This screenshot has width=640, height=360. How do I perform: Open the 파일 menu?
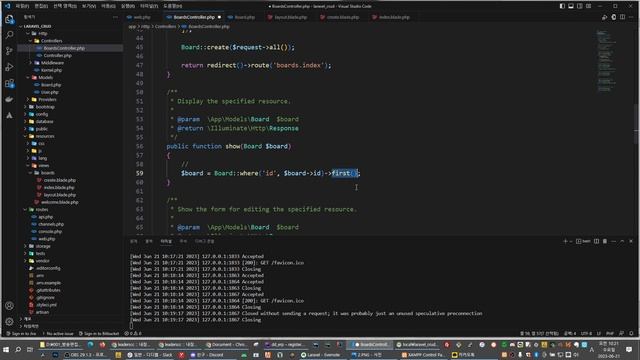pos(22,6)
